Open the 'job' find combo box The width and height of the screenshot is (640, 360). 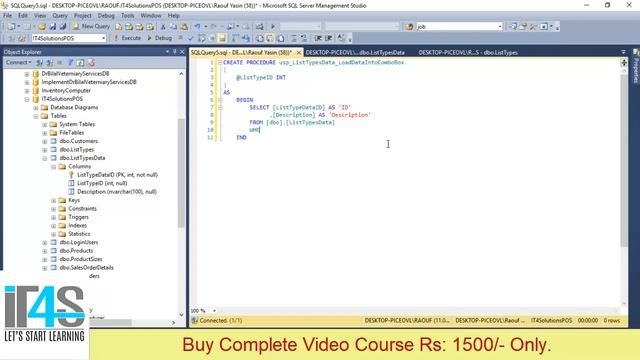[459, 27]
